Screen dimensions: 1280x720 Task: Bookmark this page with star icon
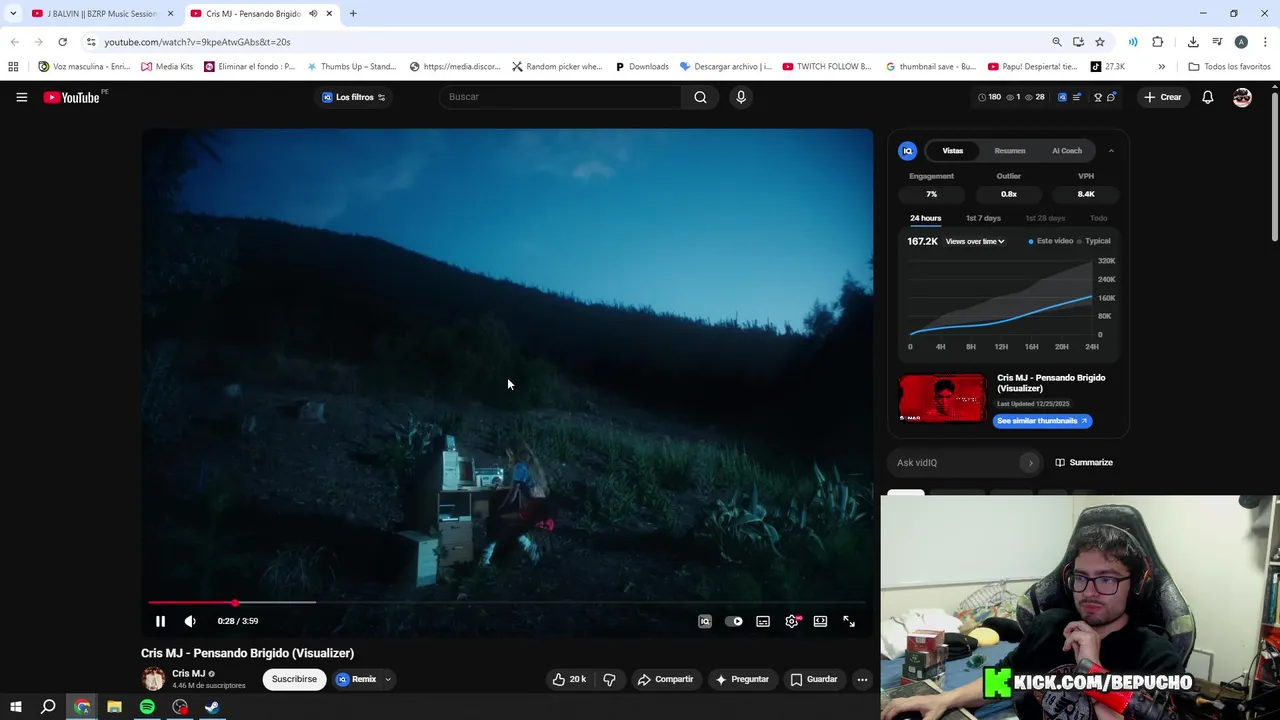pos(1100,42)
